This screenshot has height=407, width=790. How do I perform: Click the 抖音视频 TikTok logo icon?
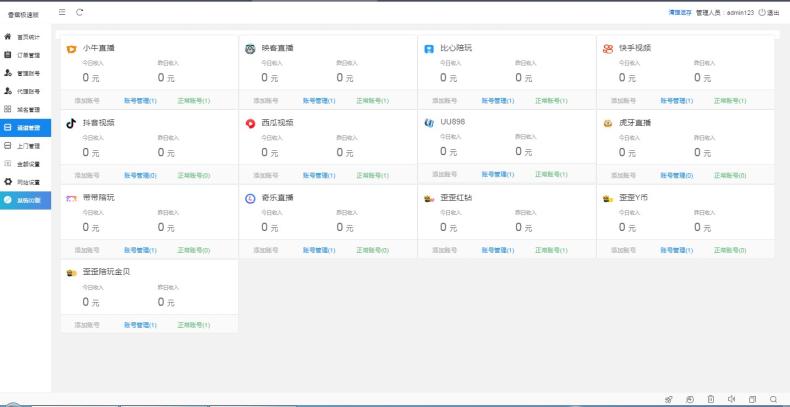71,123
